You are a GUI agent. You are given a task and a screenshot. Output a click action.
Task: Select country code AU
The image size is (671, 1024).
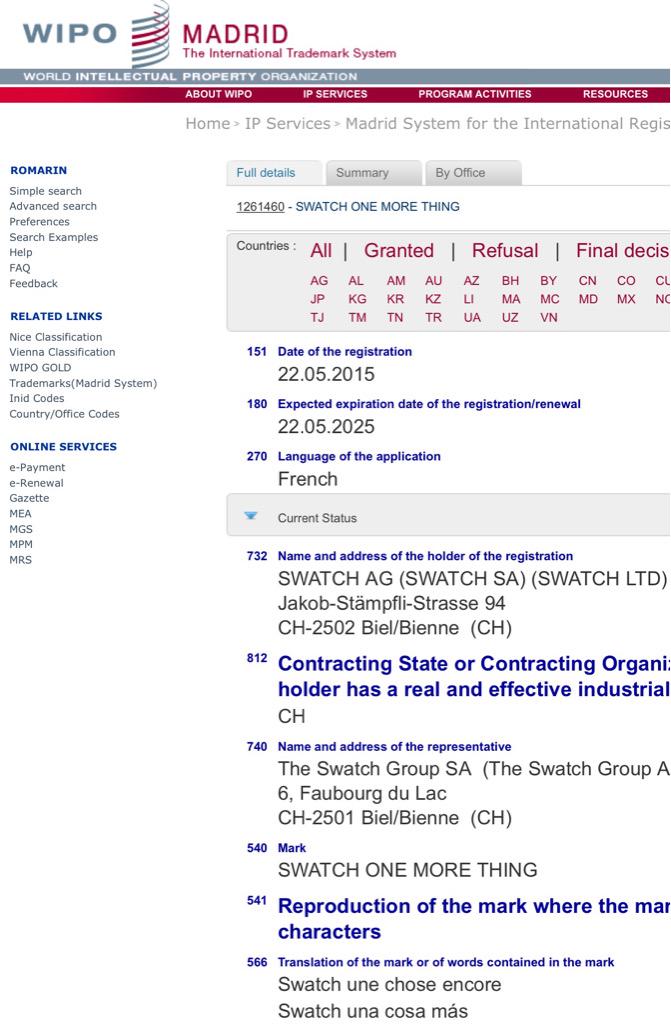[x=433, y=281]
